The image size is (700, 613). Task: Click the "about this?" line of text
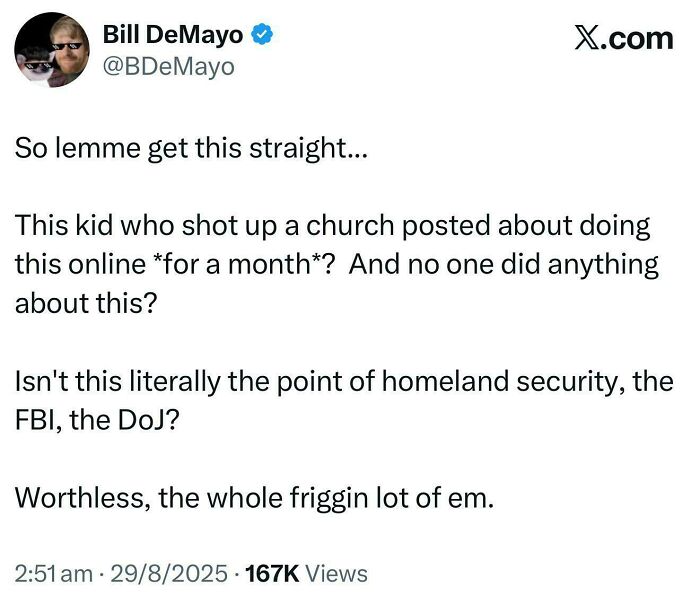coord(86,303)
